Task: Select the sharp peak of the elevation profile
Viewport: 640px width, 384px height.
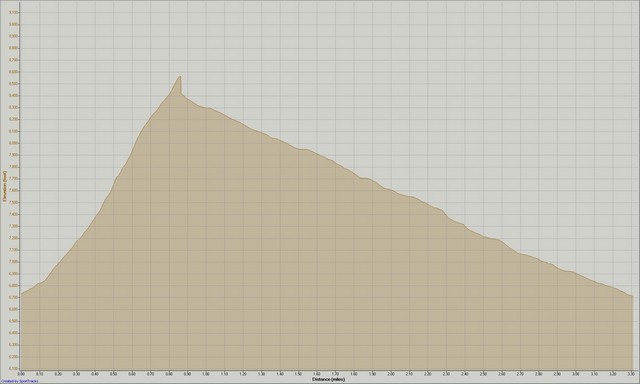Action: (180, 76)
